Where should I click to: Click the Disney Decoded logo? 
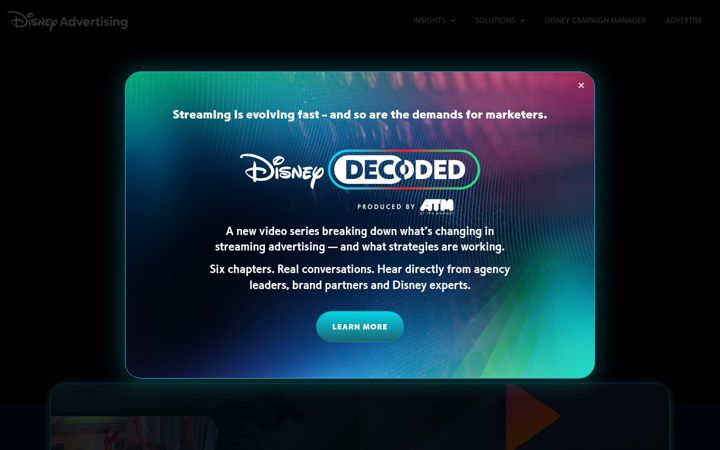coord(360,169)
